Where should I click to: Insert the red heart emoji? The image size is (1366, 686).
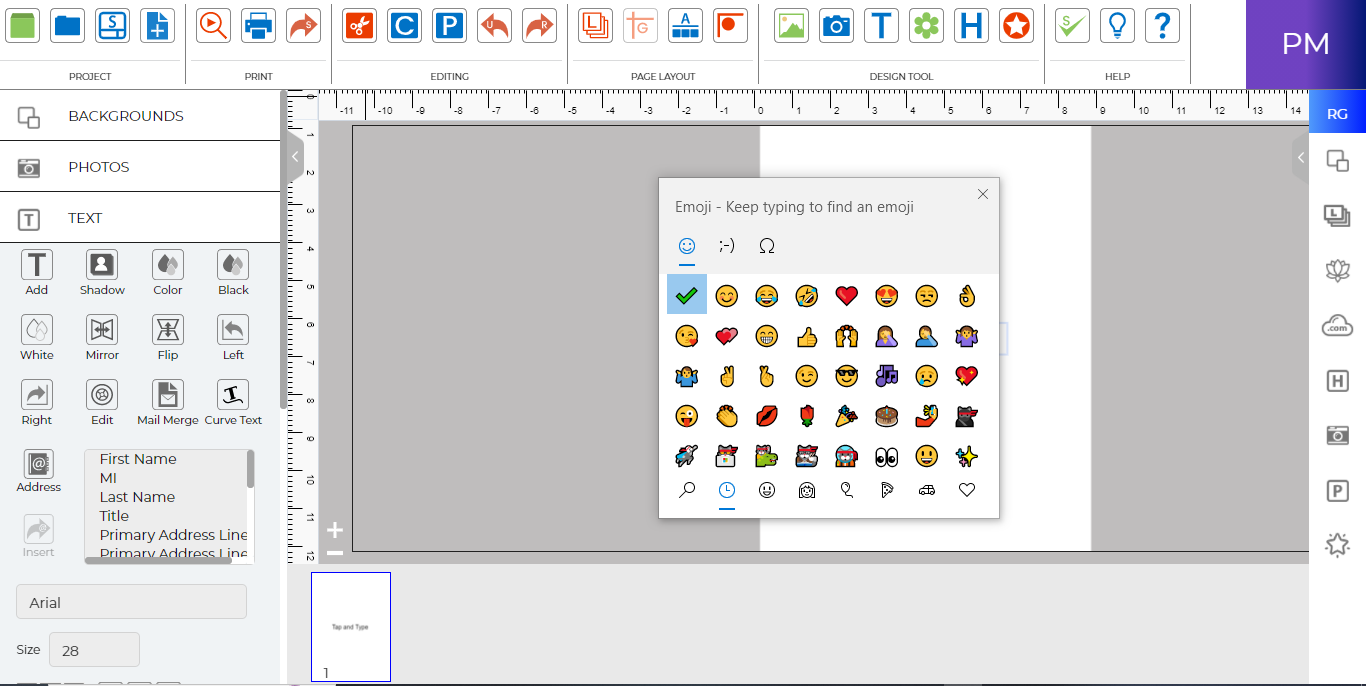point(847,295)
